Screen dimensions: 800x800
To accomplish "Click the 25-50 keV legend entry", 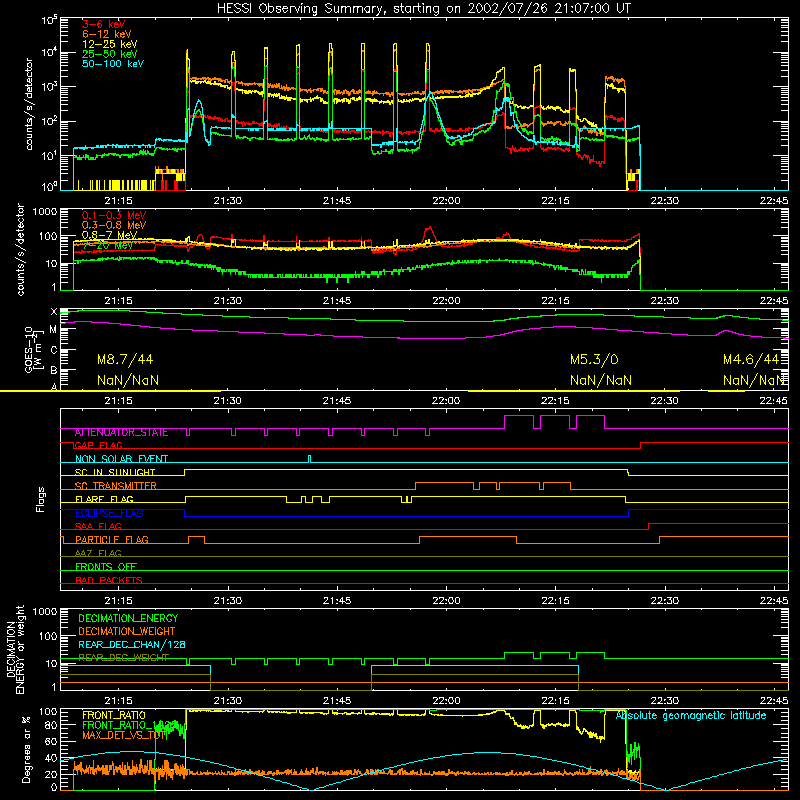I will point(110,54).
